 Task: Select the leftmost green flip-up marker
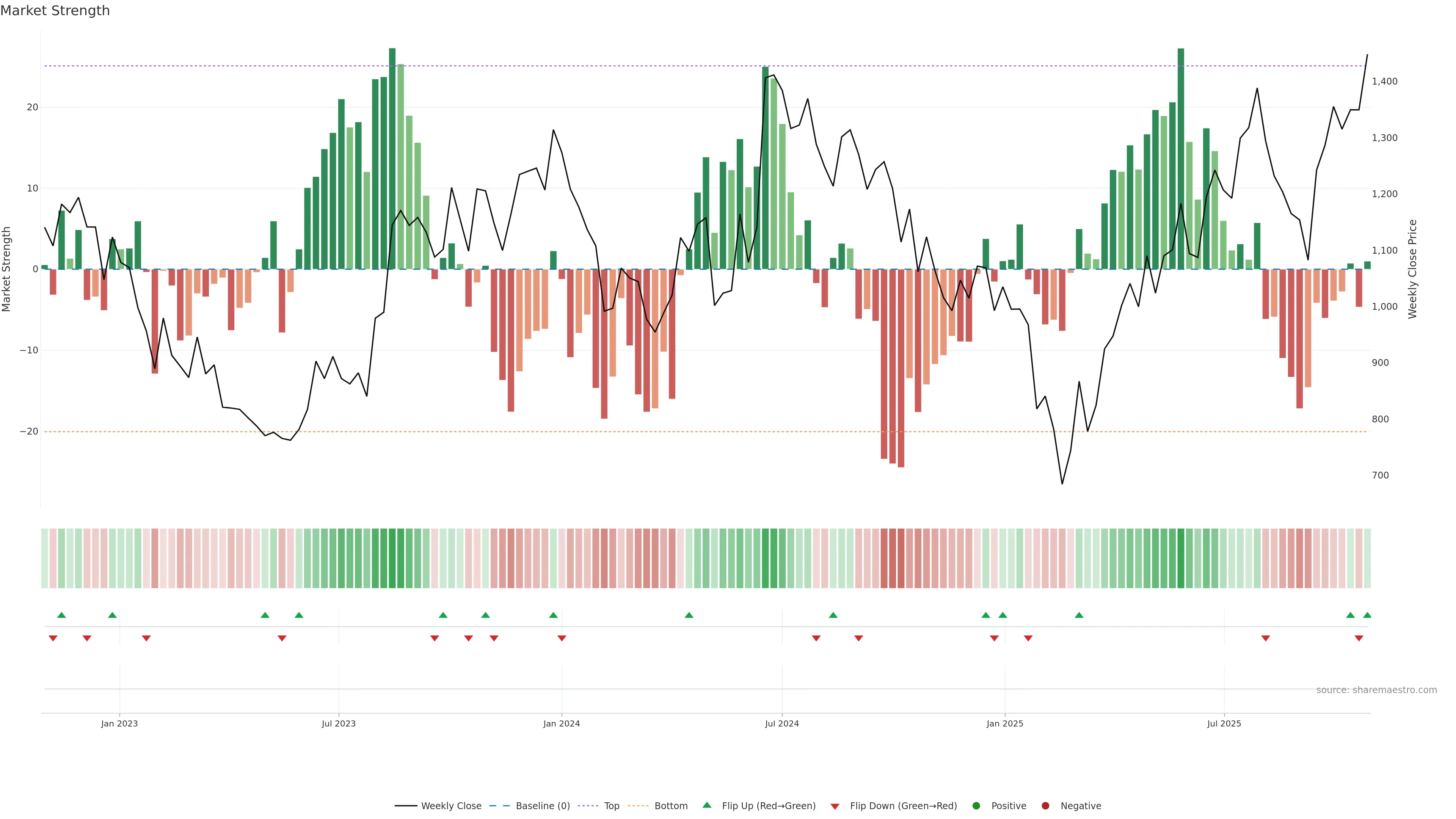coord(61,615)
